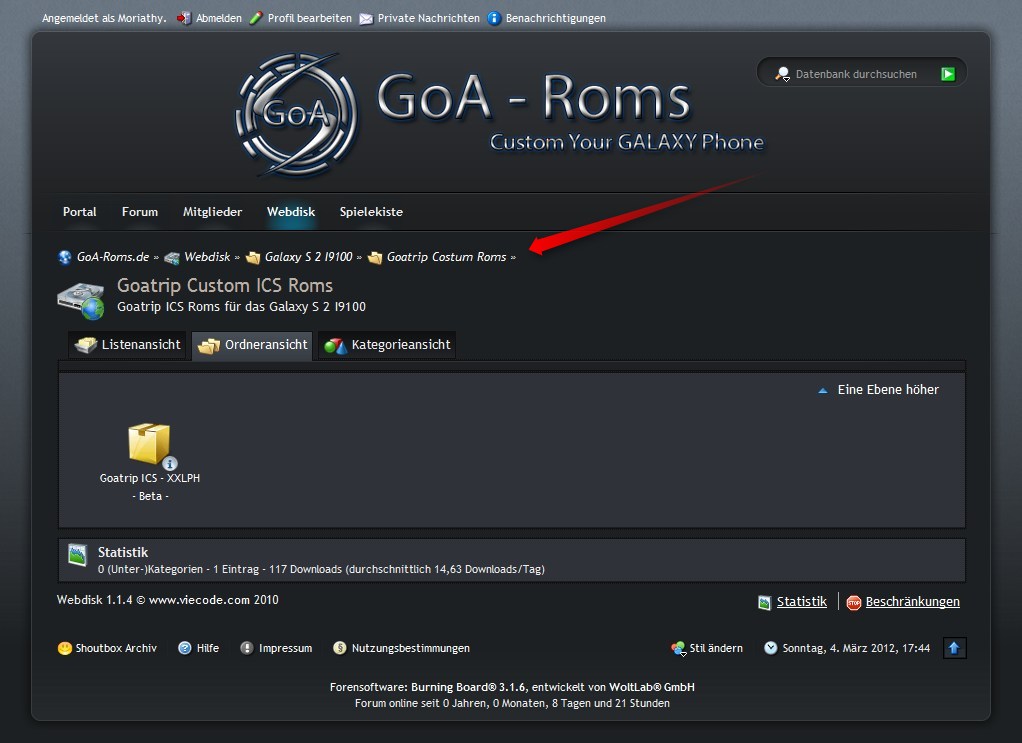
Task: Click Abmelden to log out
Action: (x=218, y=18)
